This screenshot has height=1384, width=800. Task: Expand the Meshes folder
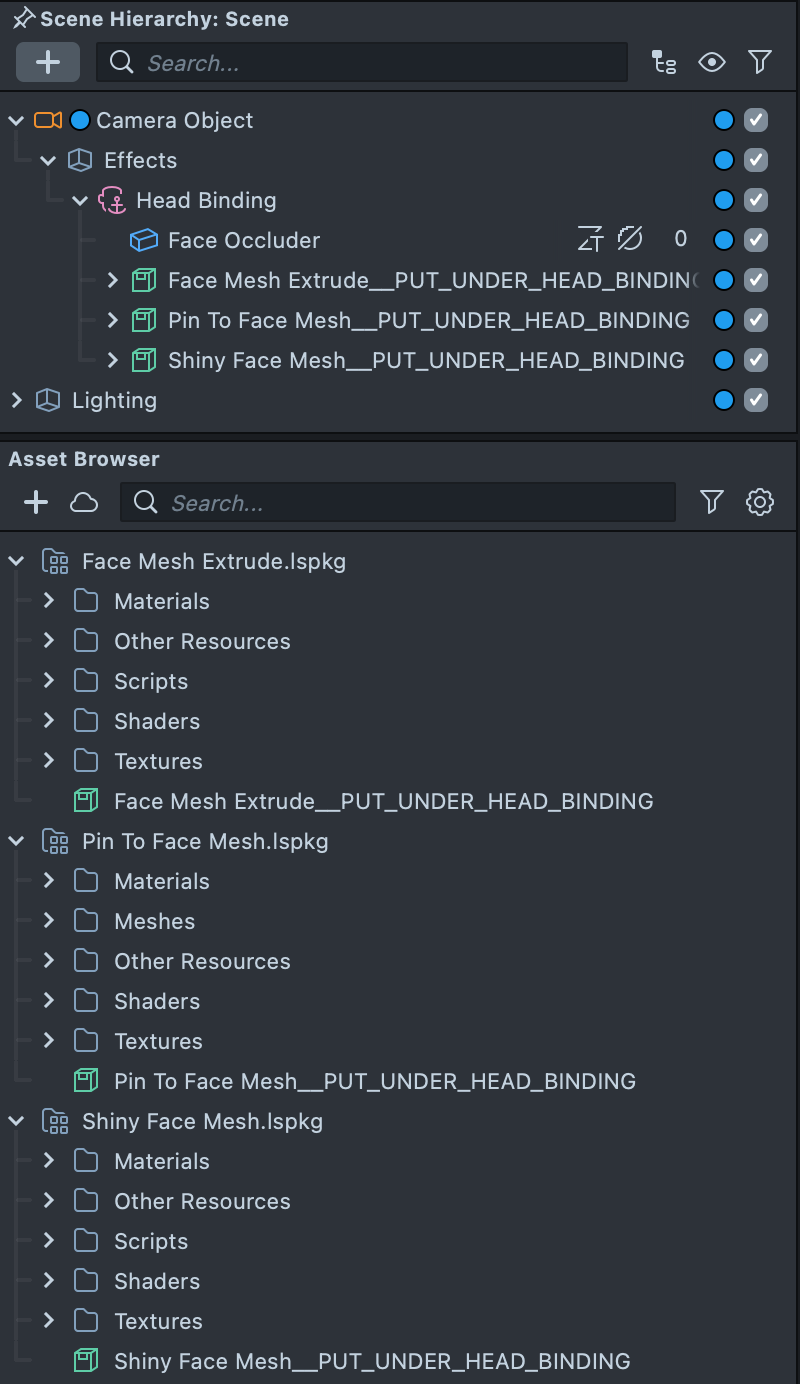point(48,921)
